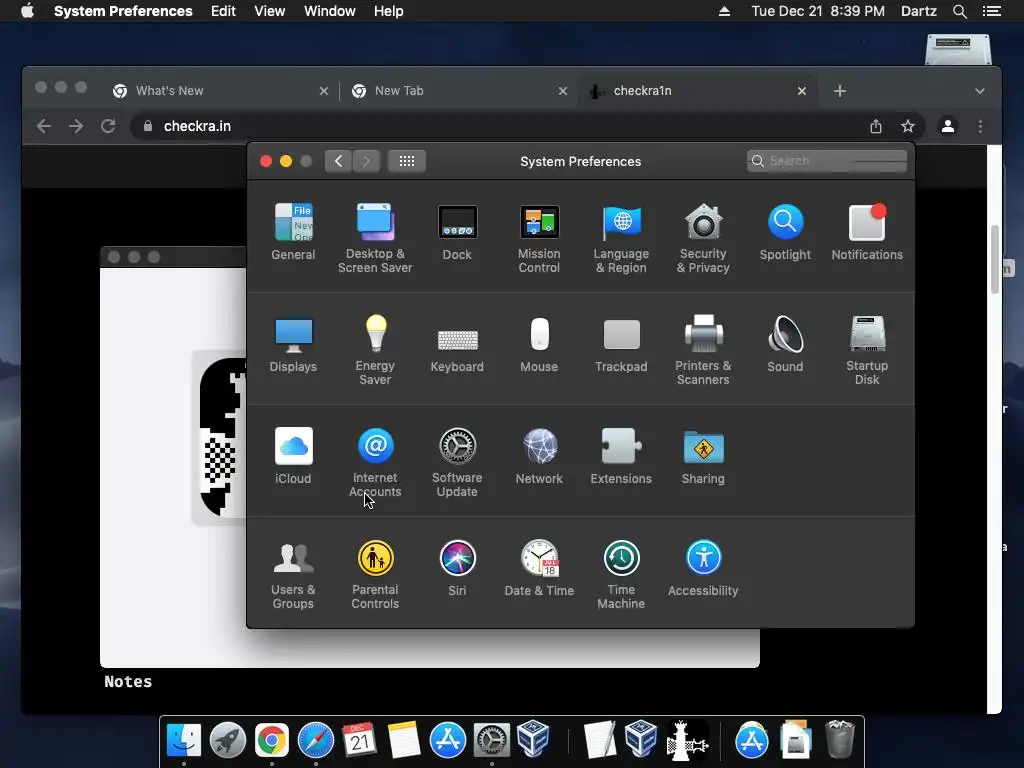This screenshot has width=1024, height=768.
Task: Open Desktop & Screen Saver preferences
Action: coord(375,238)
